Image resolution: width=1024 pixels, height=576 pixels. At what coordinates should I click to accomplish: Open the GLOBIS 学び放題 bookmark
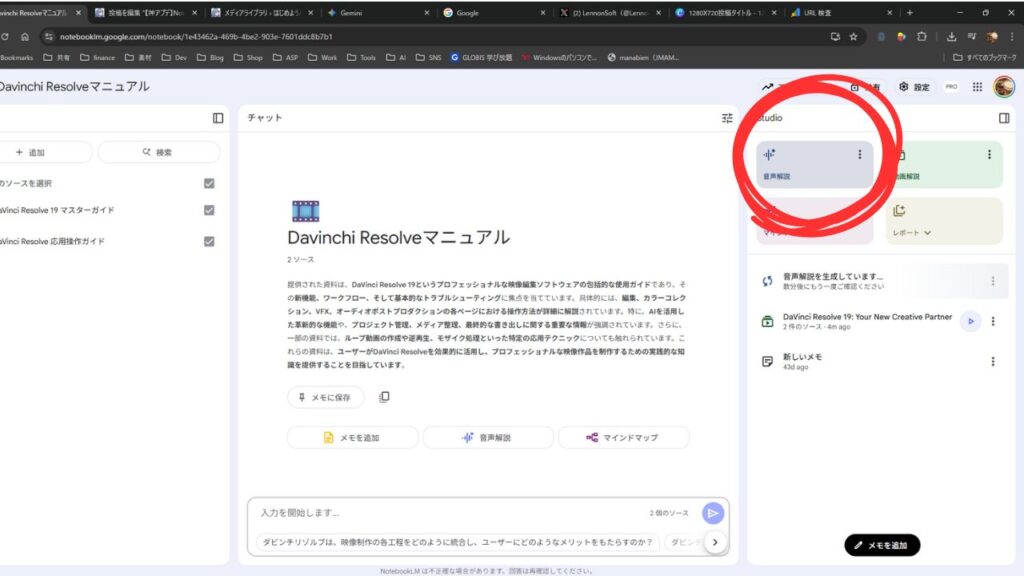coord(481,57)
